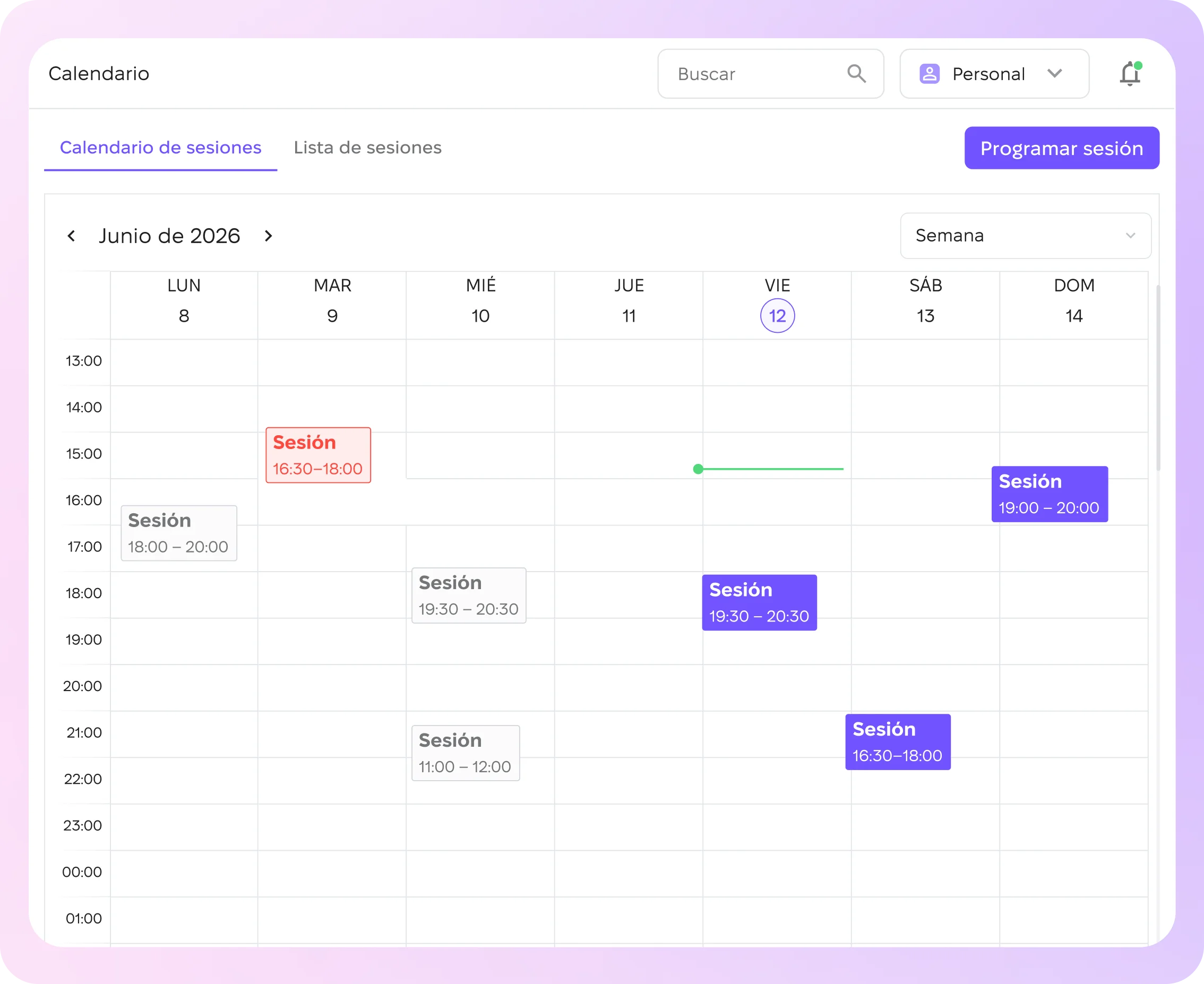Click the 00:00 time label
This screenshot has width=1204, height=984.
(82, 873)
